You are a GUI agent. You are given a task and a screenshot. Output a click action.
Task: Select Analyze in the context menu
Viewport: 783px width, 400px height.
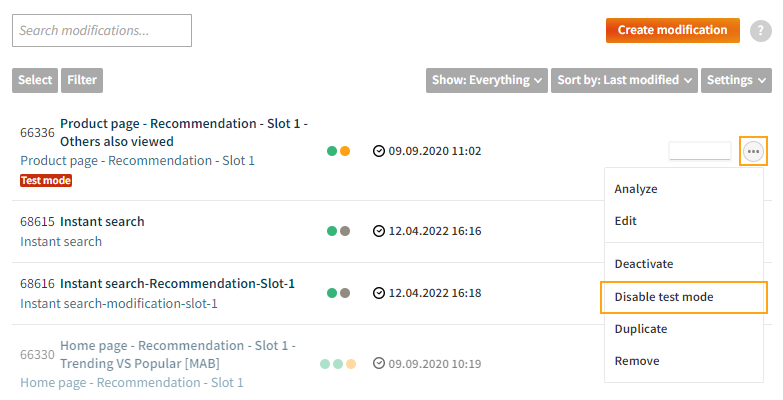636,189
